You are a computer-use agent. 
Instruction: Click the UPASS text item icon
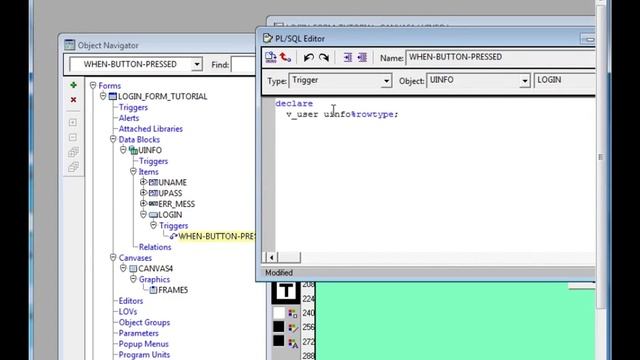(153, 193)
